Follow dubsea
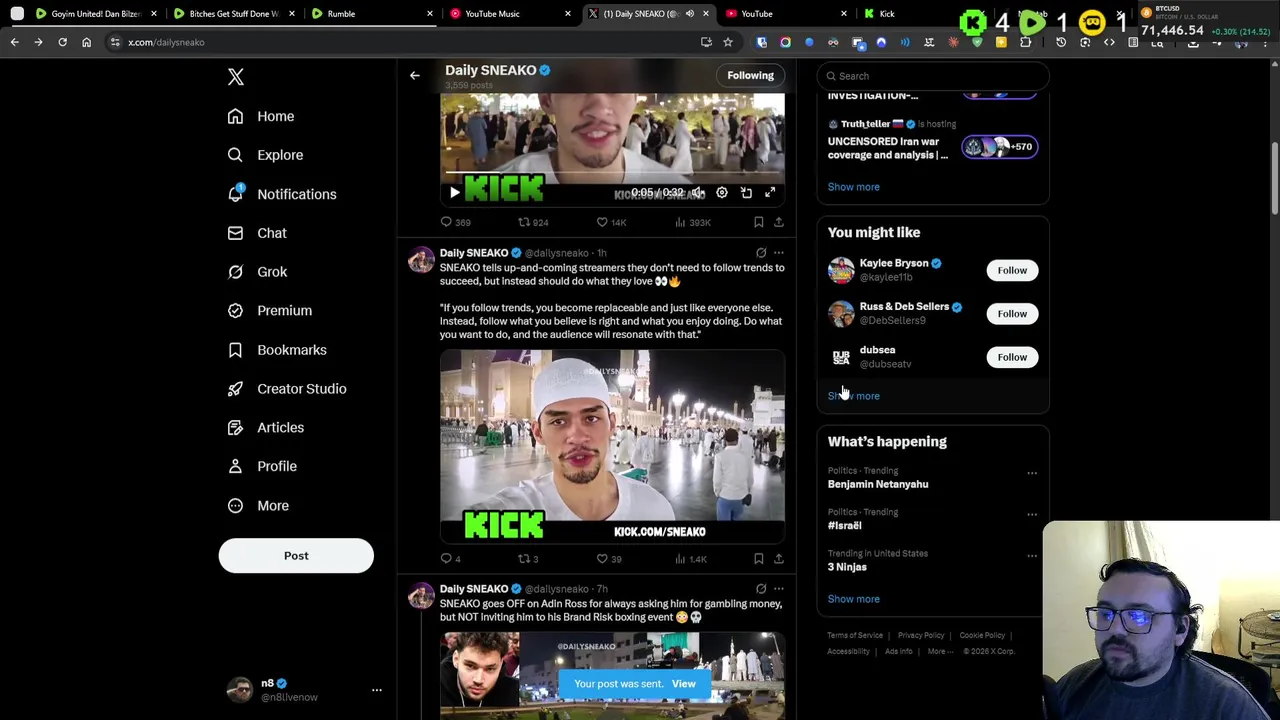The image size is (1280, 720). (1012, 357)
